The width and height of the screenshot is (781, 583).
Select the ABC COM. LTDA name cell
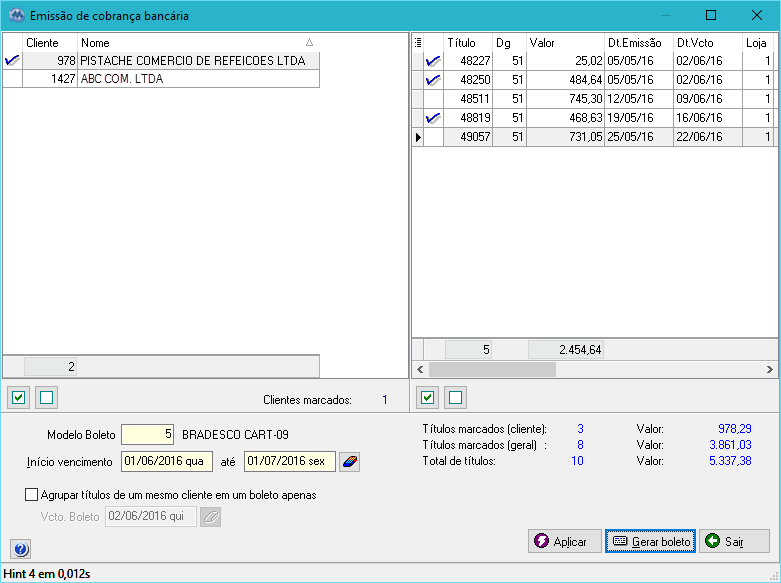pos(198,79)
